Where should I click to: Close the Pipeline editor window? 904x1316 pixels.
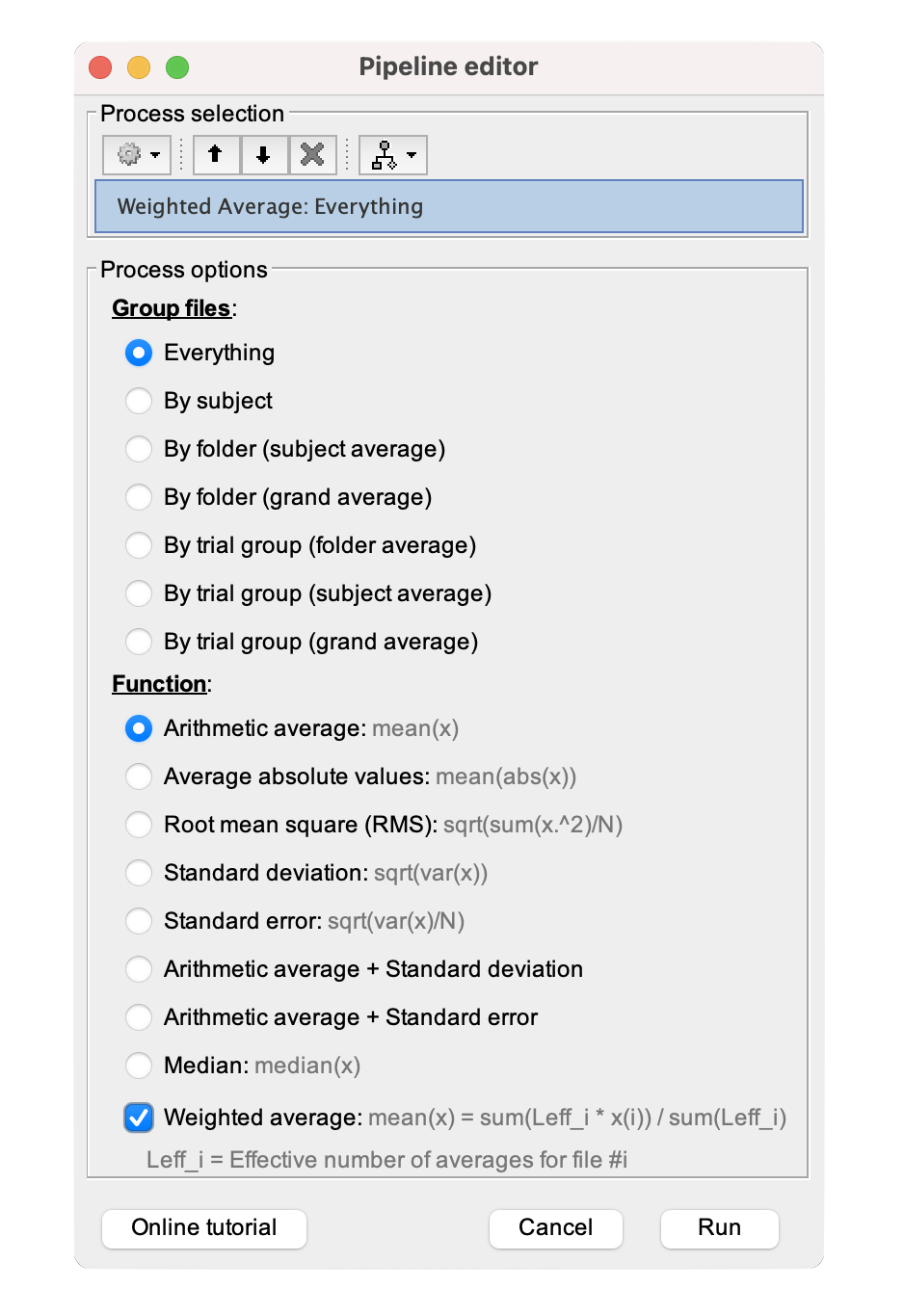coord(100,67)
